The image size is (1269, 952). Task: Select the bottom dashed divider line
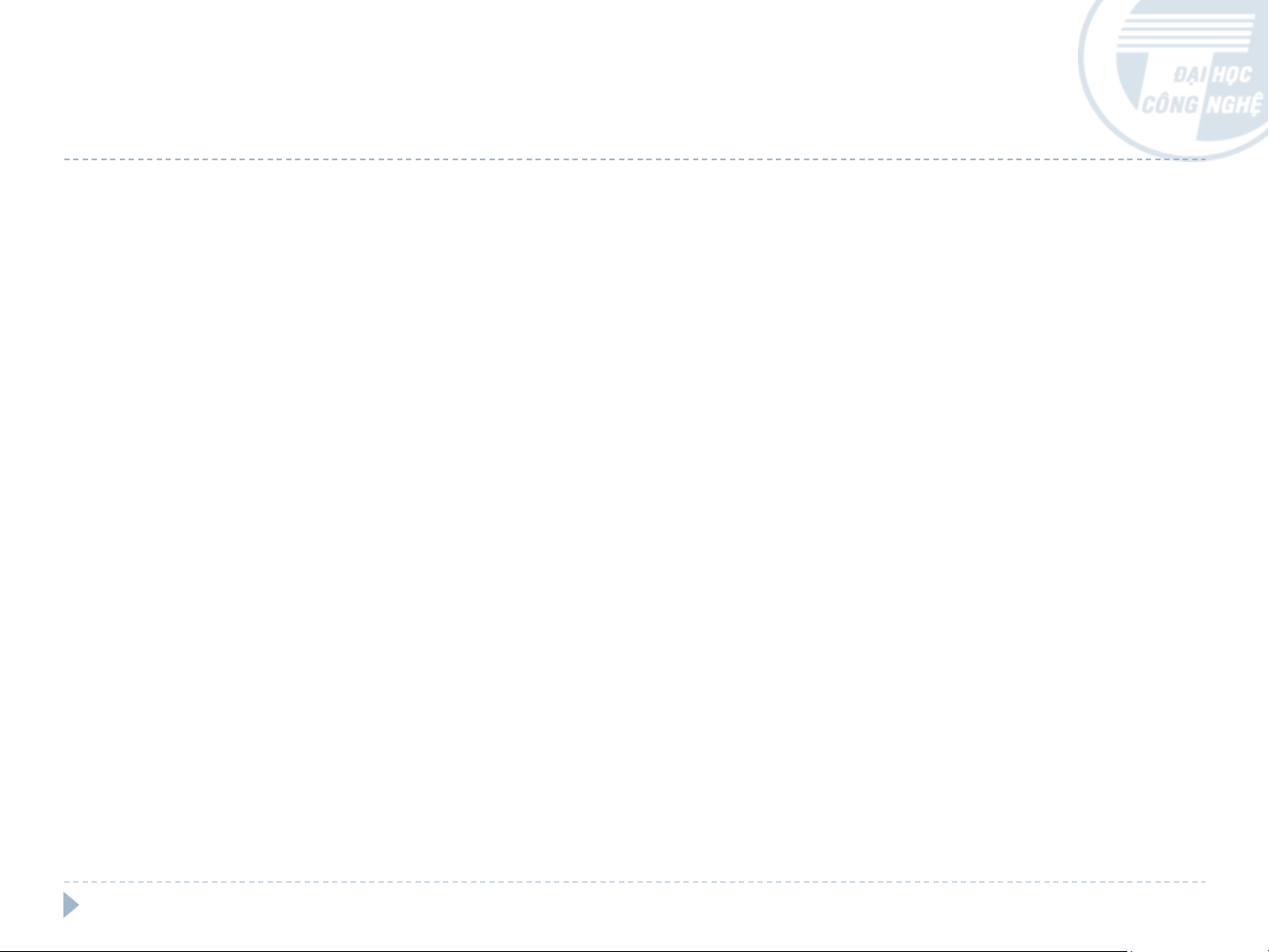click(634, 882)
